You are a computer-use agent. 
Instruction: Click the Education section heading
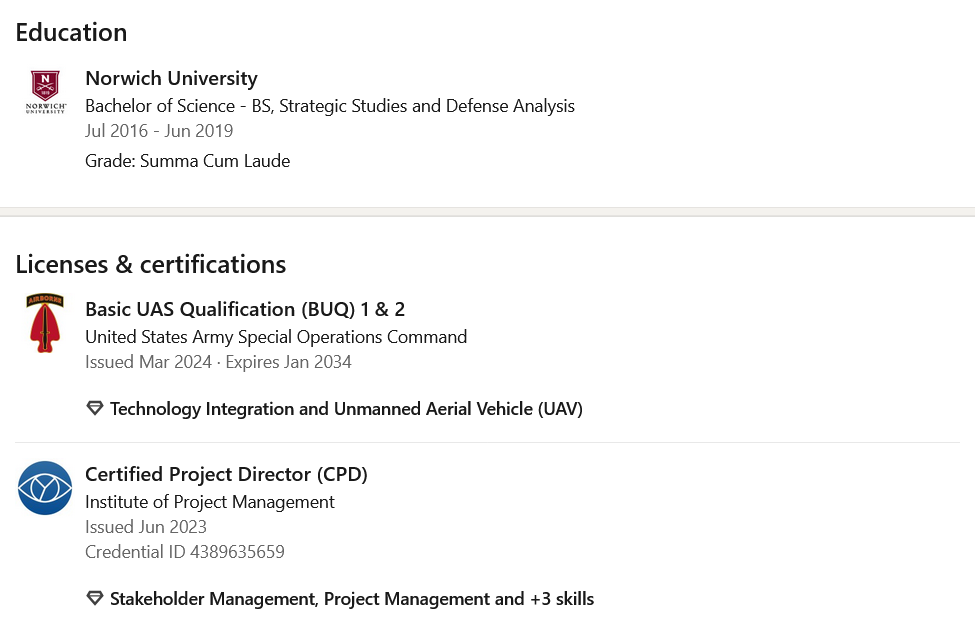click(x=72, y=32)
